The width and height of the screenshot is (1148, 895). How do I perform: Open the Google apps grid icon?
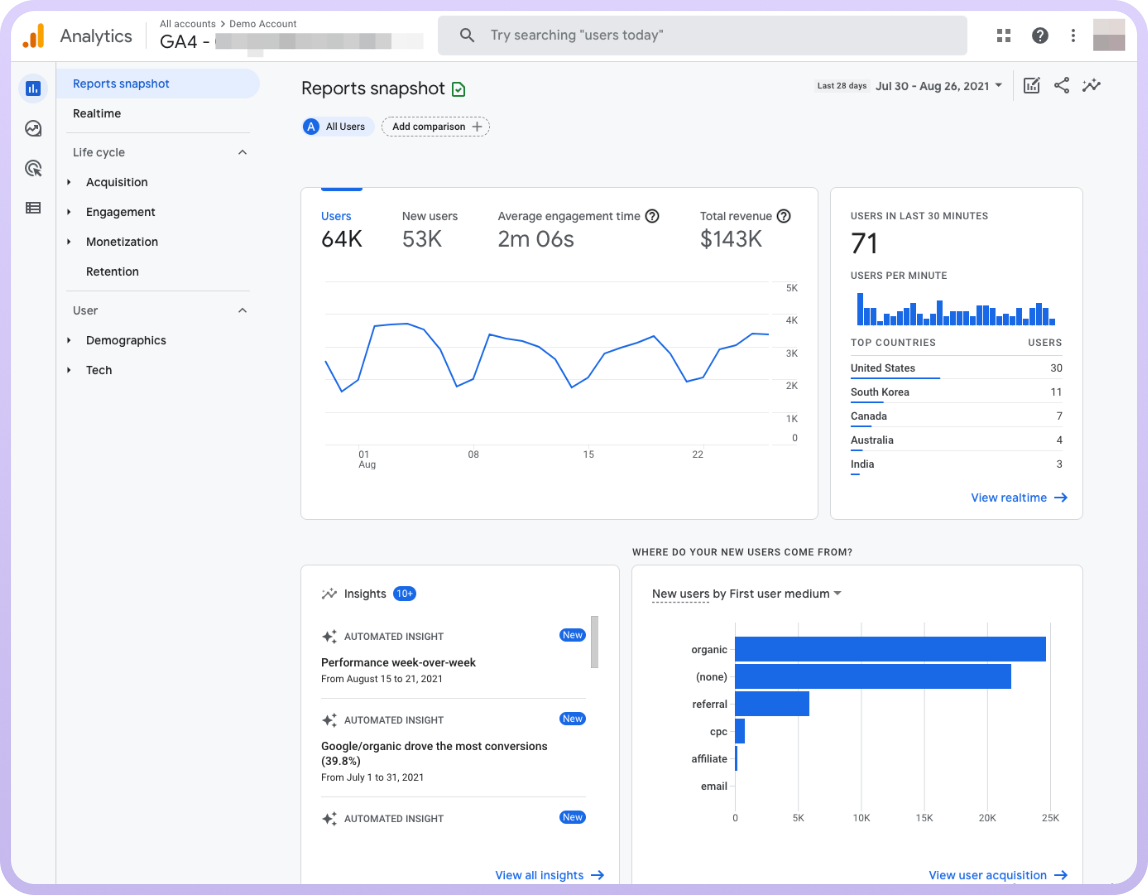coord(1004,36)
